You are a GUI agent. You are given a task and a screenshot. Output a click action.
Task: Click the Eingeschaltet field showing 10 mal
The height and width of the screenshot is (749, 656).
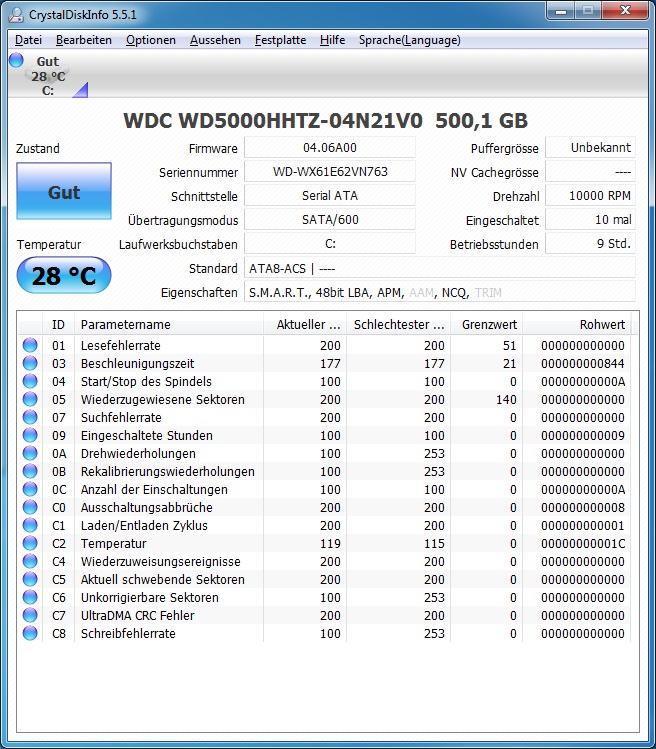coord(591,220)
